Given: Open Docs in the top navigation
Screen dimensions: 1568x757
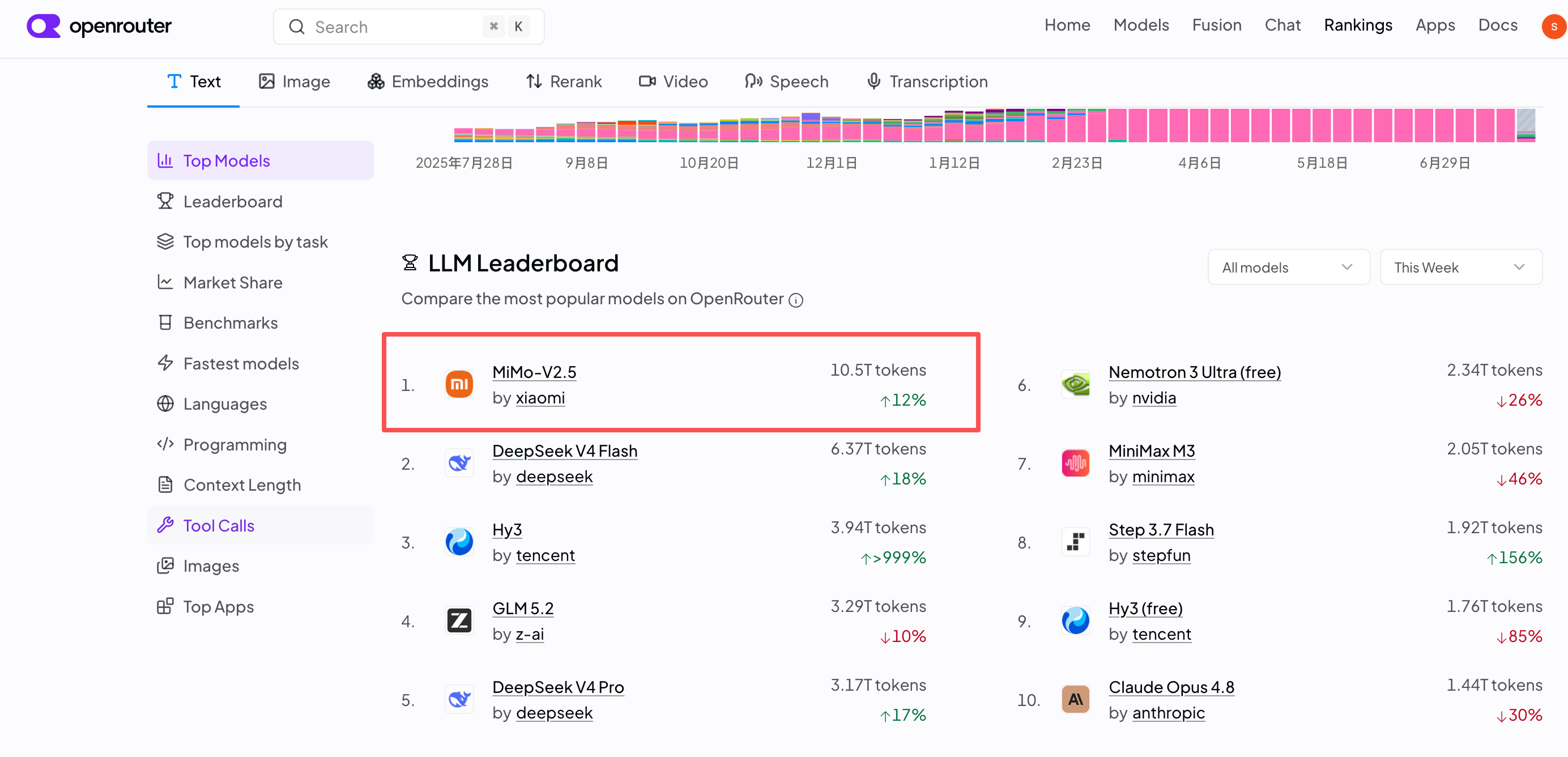Looking at the screenshot, I should tap(1497, 25).
